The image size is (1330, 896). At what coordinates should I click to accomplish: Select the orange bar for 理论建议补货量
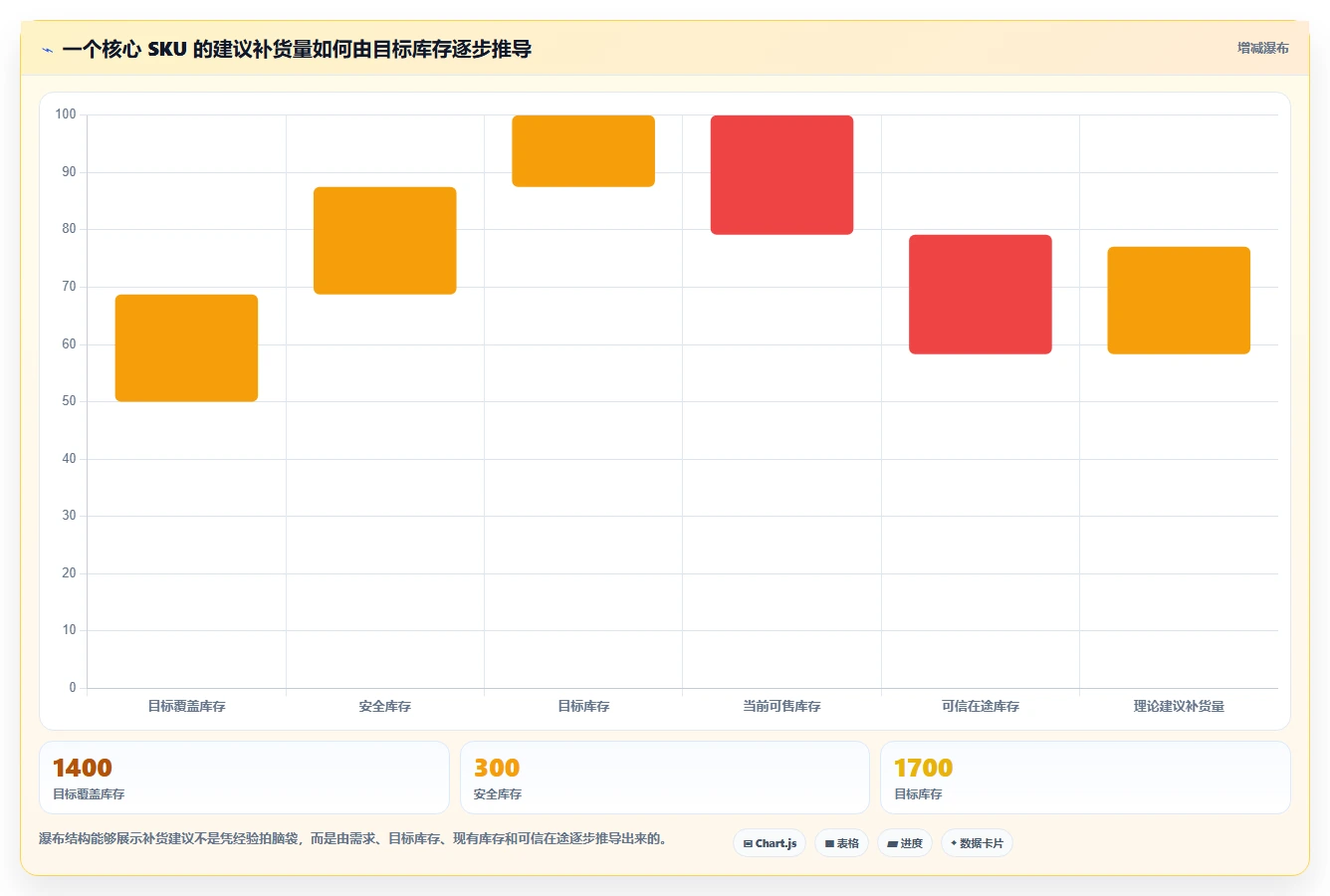1179,301
